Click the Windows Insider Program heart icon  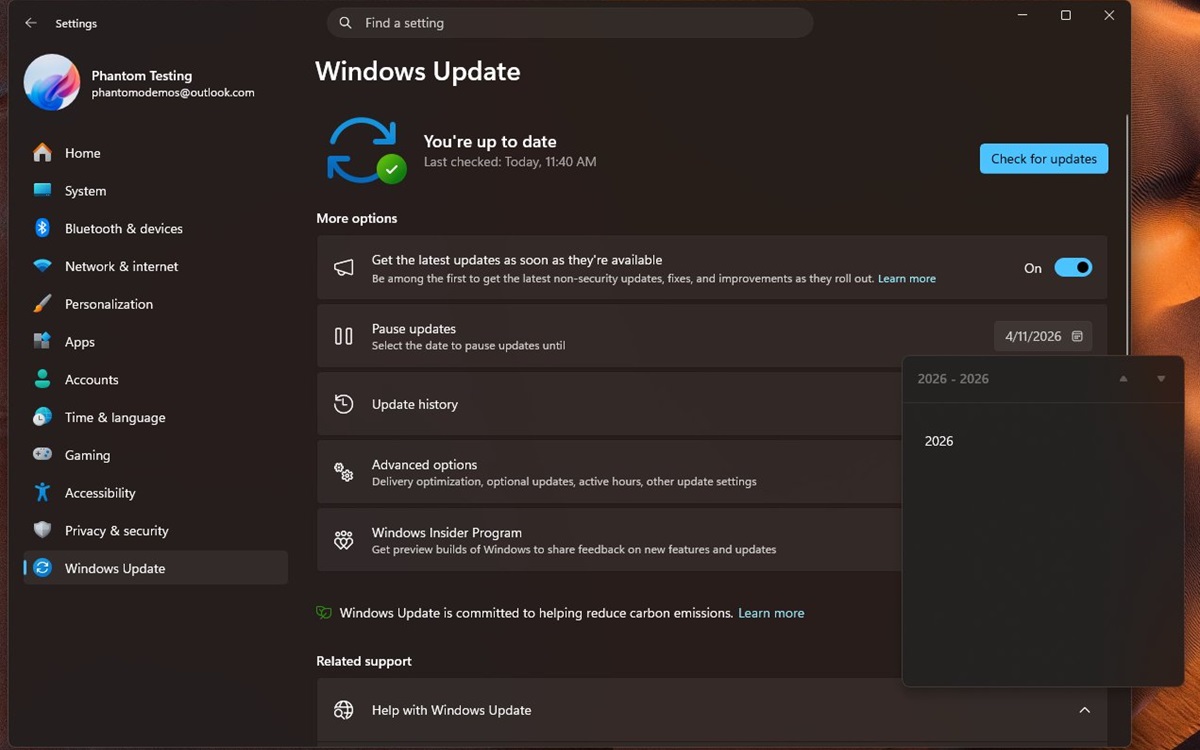point(343,540)
